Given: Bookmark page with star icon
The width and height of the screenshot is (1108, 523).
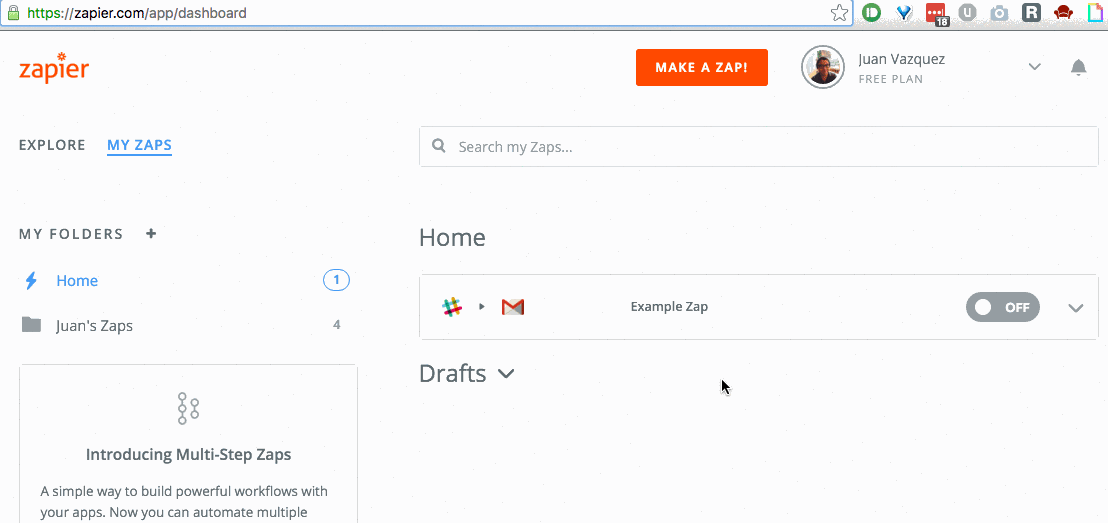Looking at the screenshot, I should (839, 13).
